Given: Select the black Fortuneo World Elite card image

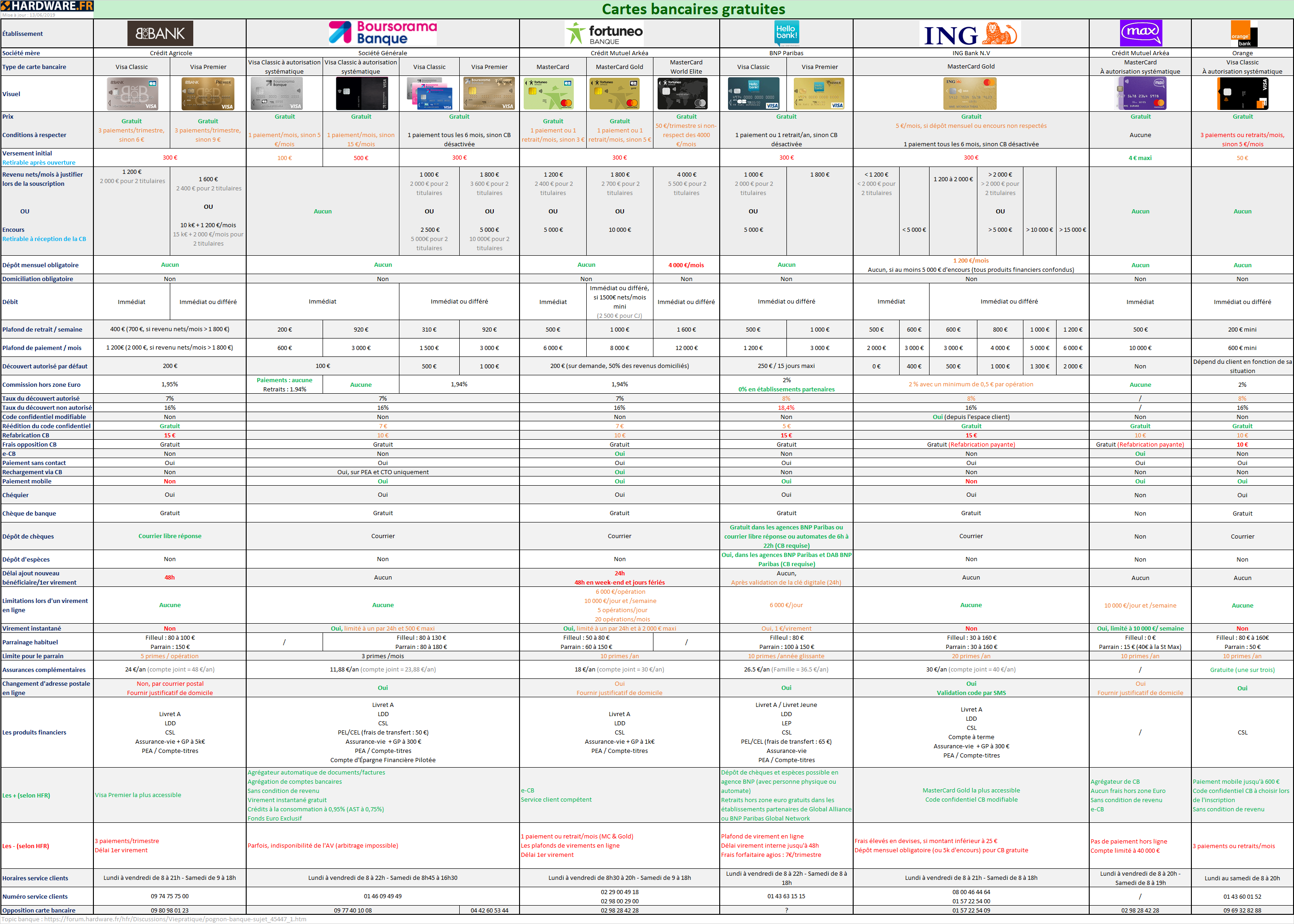Looking at the screenshot, I should (x=682, y=94).
